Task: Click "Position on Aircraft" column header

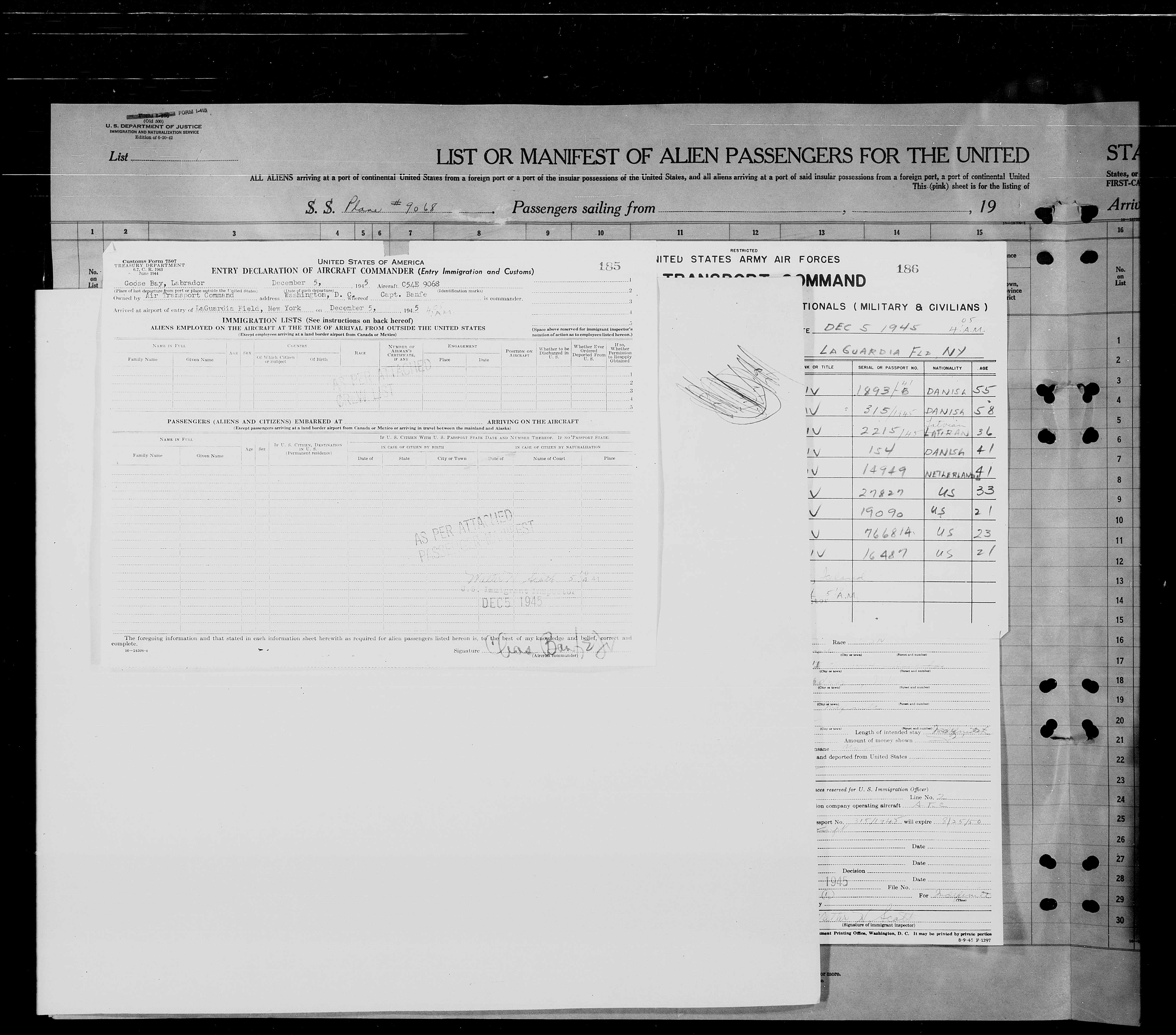Action: (519, 353)
